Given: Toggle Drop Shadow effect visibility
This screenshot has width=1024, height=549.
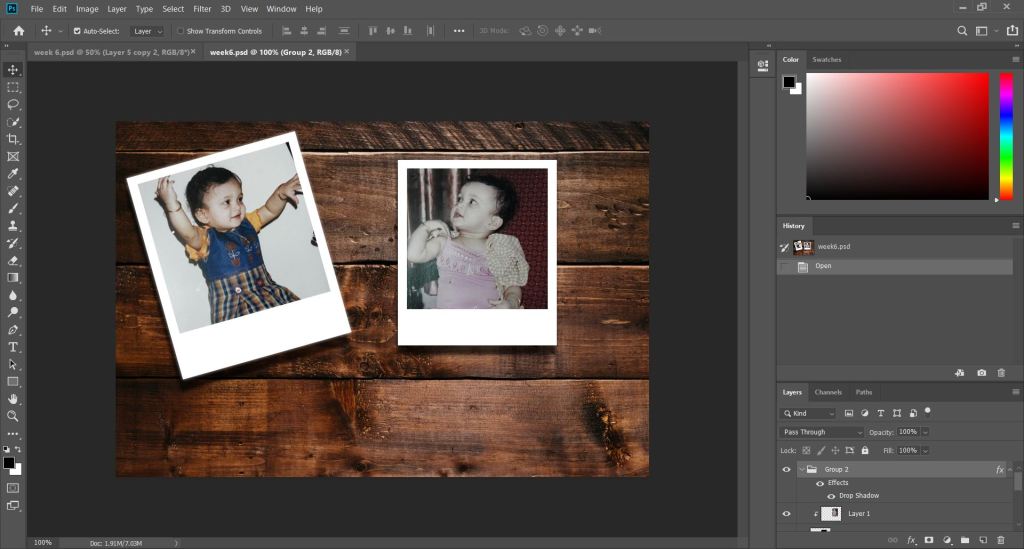Looking at the screenshot, I should pos(831,496).
